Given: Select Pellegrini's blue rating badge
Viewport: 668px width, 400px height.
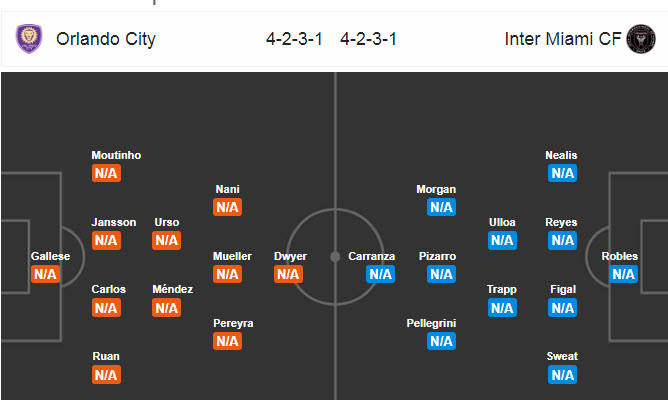Looking at the screenshot, I should coord(441,341).
